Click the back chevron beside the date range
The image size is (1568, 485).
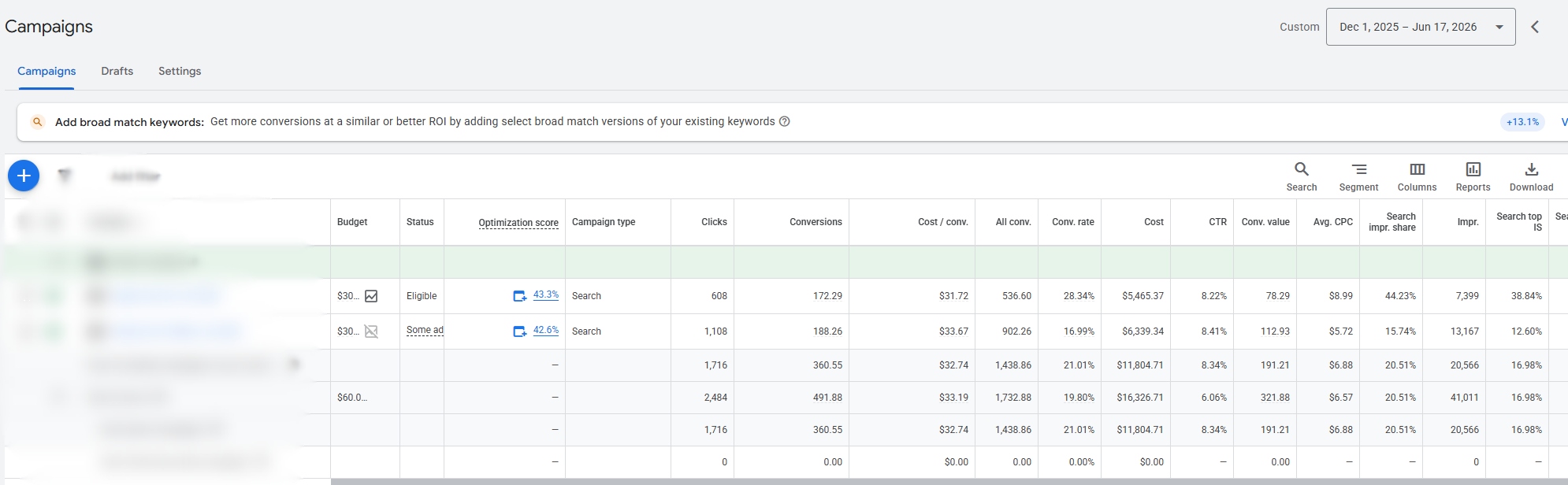(1535, 27)
